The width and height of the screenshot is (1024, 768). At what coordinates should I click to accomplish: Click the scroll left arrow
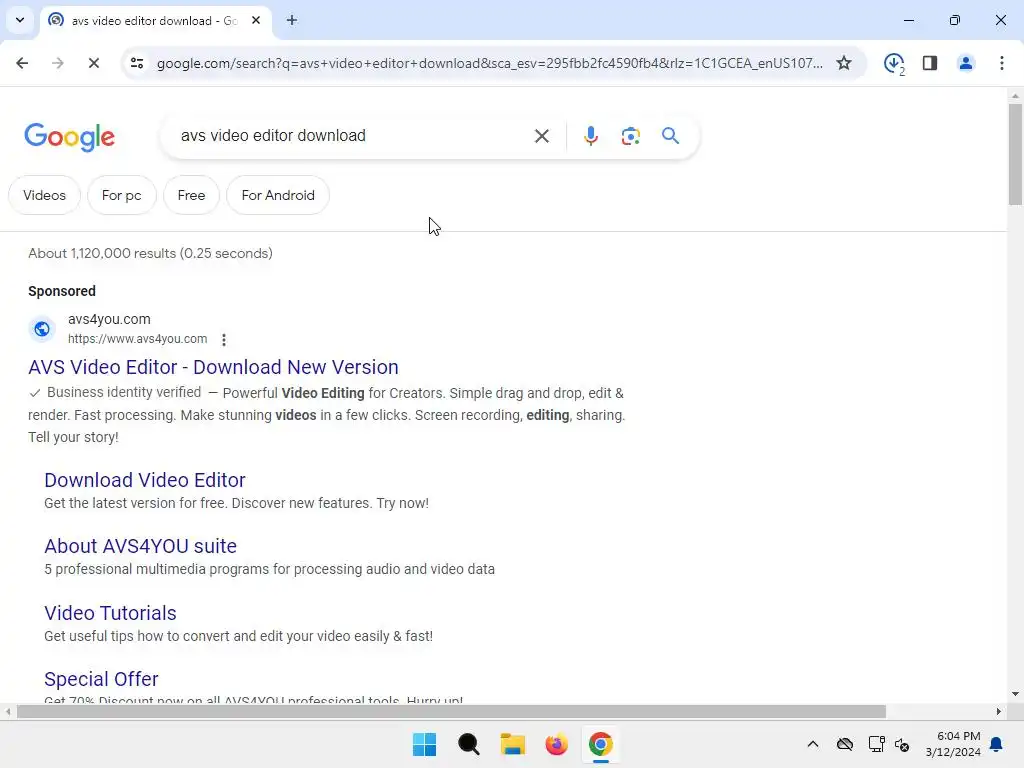(7, 711)
